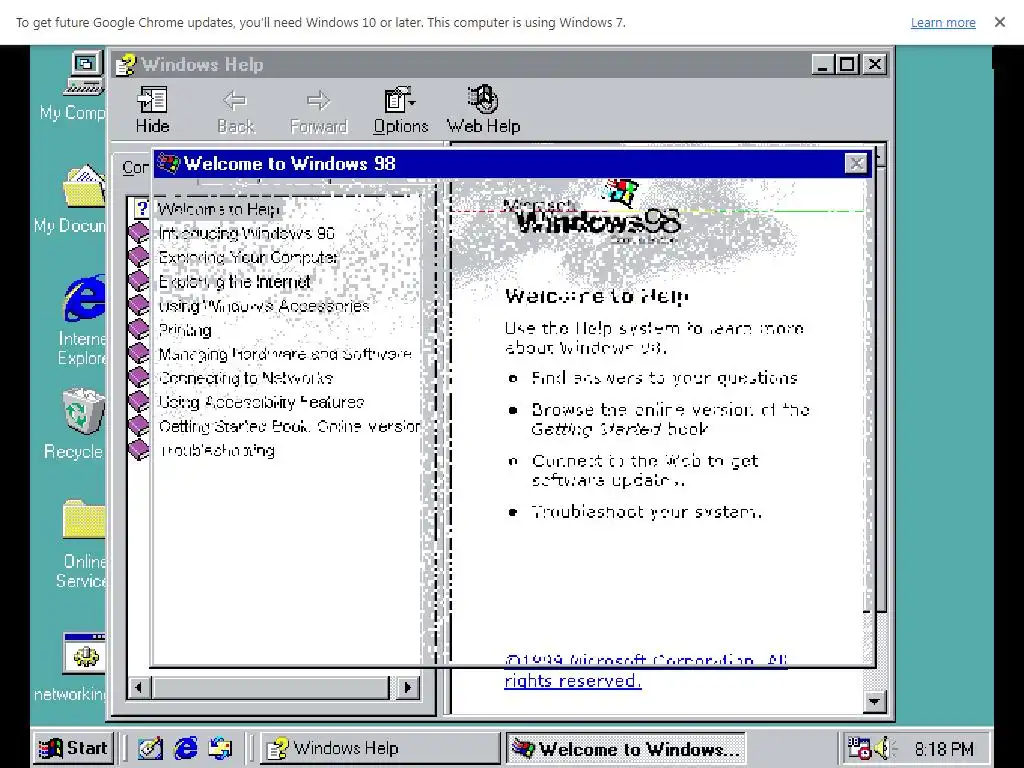This screenshot has width=1024, height=768.
Task: Open the My Documents desktop folder
Action: point(70,199)
